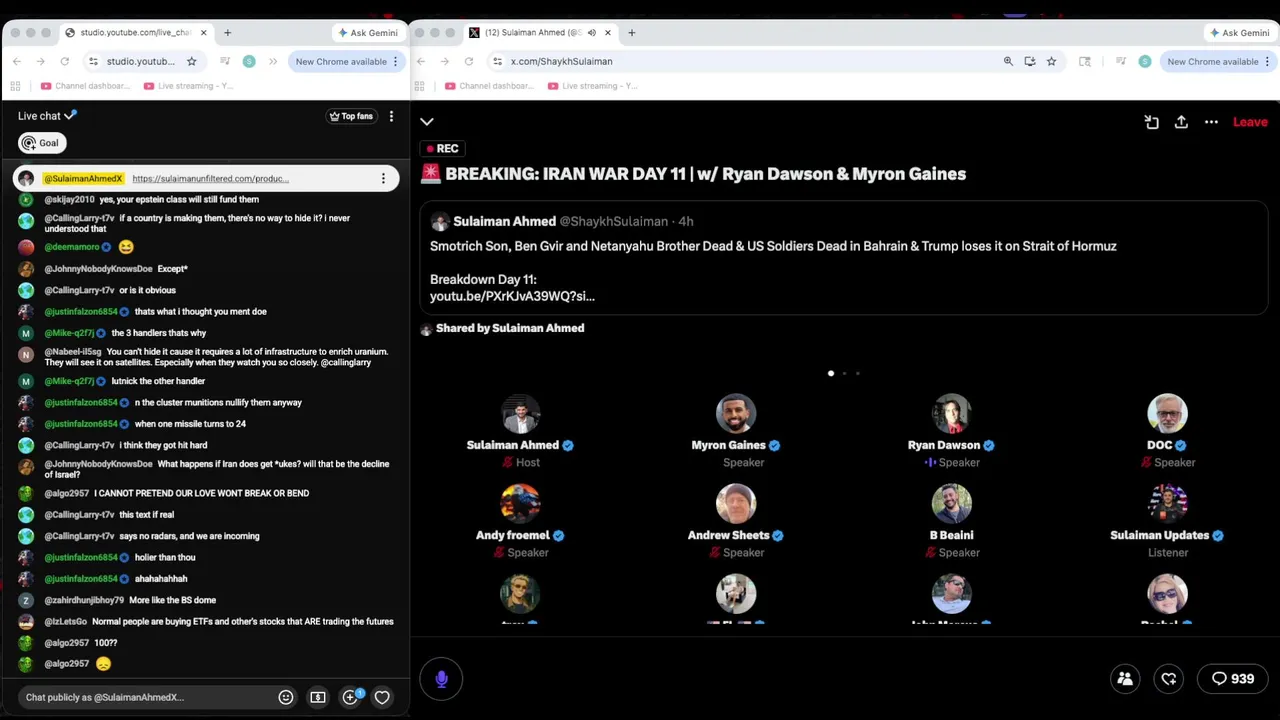Open a new tab in left window

[227, 33]
